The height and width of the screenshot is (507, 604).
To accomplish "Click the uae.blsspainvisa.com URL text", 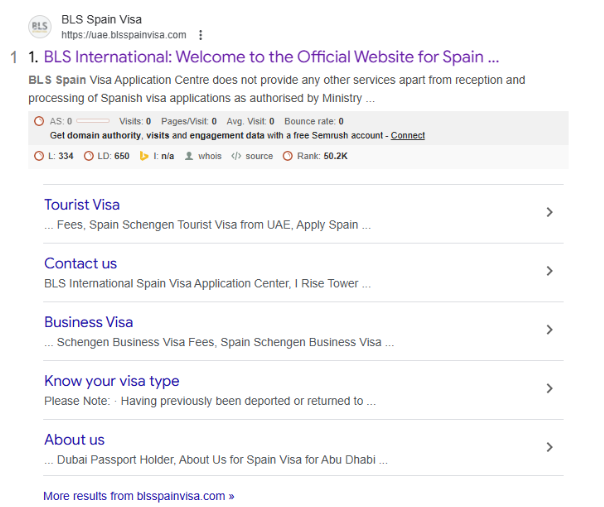I will (124, 35).
